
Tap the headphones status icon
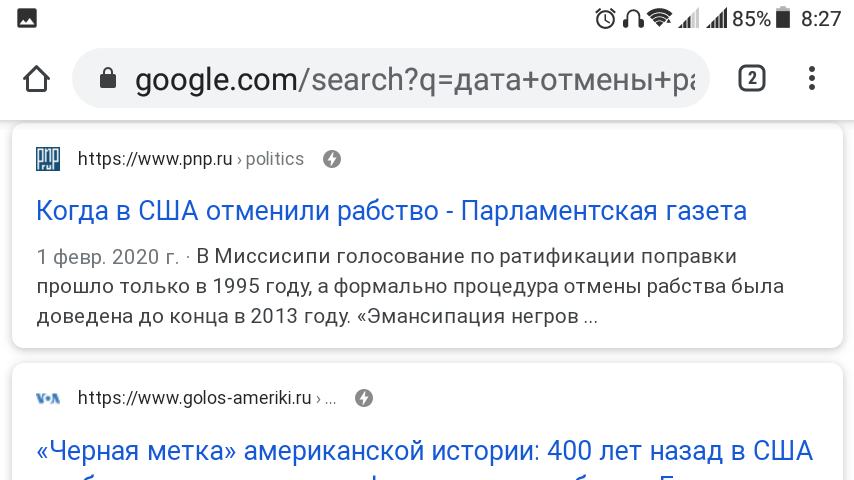pyautogui.click(x=633, y=19)
